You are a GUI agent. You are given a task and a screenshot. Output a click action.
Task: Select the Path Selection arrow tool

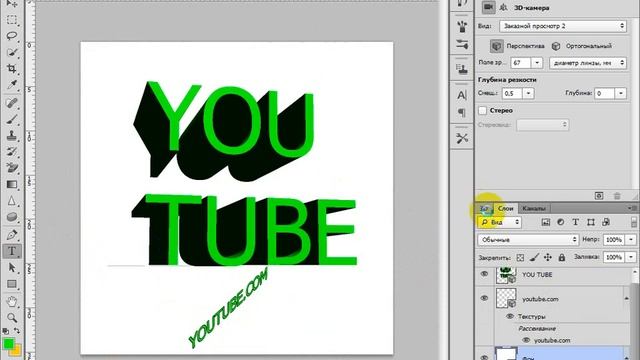click(12, 268)
